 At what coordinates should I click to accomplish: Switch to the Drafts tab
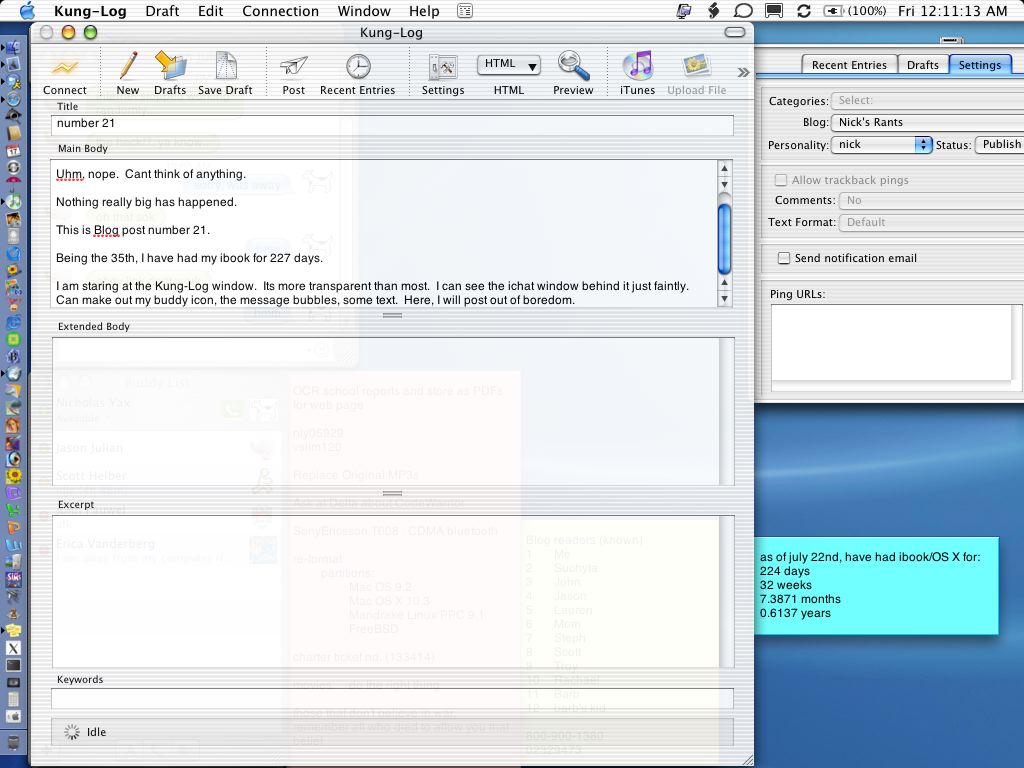click(x=922, y=65)
